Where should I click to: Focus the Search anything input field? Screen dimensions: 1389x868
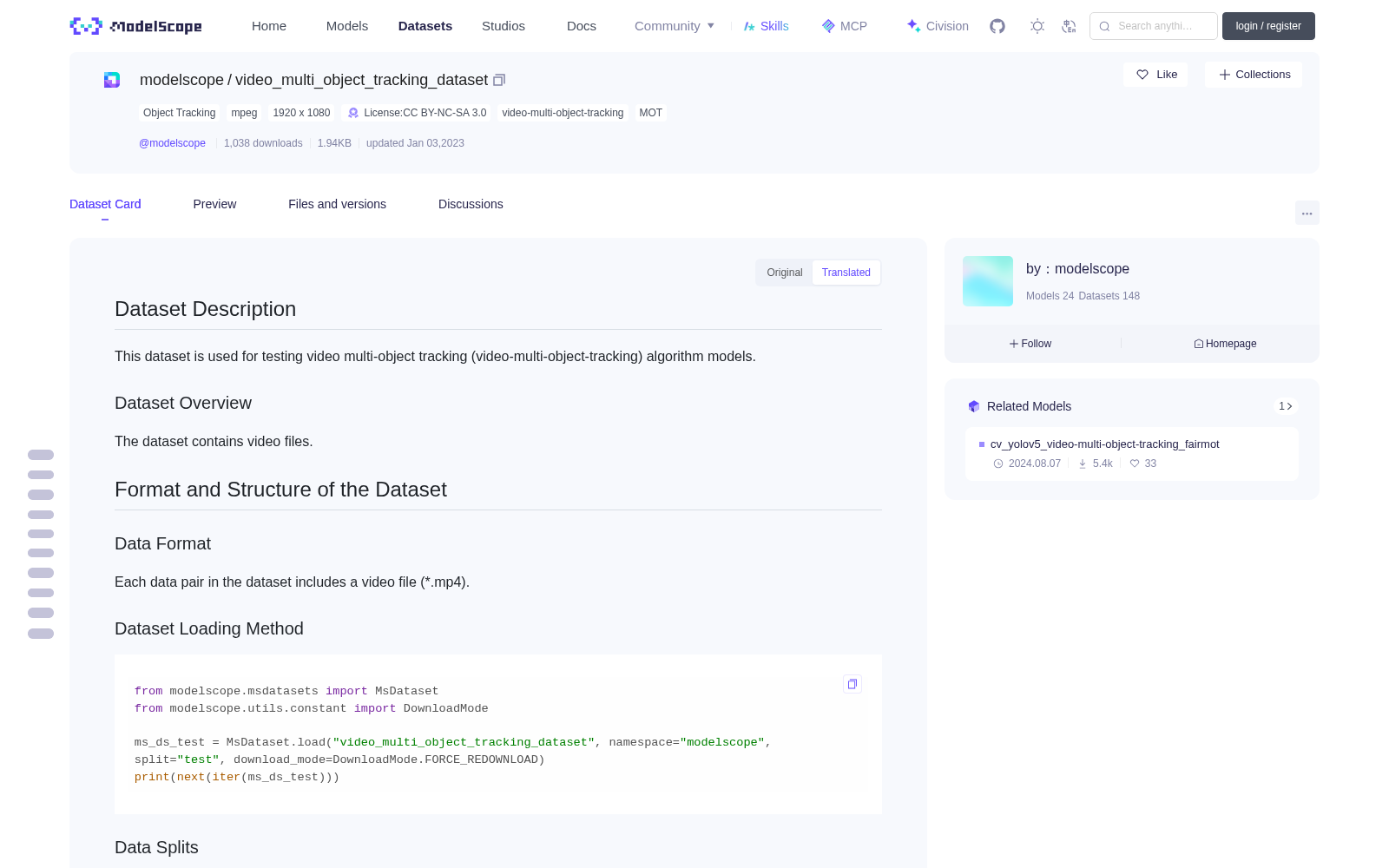pos(1154,26)
